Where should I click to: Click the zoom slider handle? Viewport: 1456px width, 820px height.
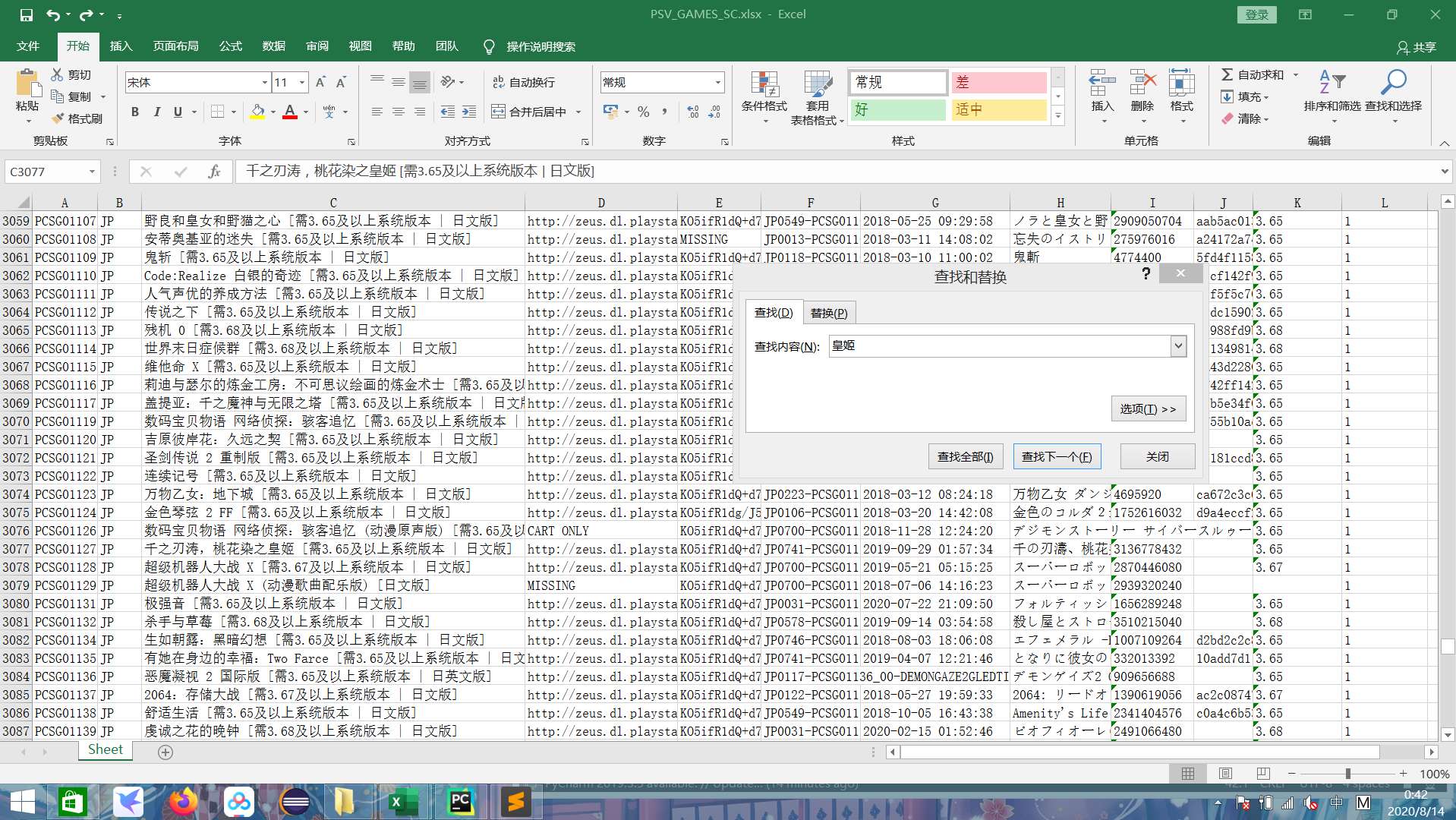(x=1348, y=774)
